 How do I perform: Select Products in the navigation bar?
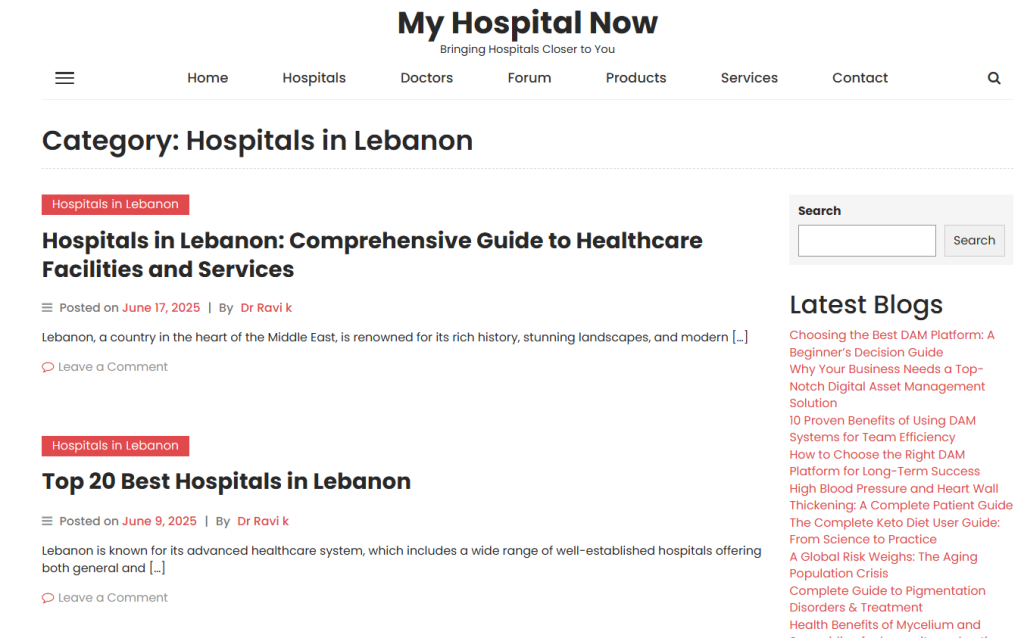636,78
